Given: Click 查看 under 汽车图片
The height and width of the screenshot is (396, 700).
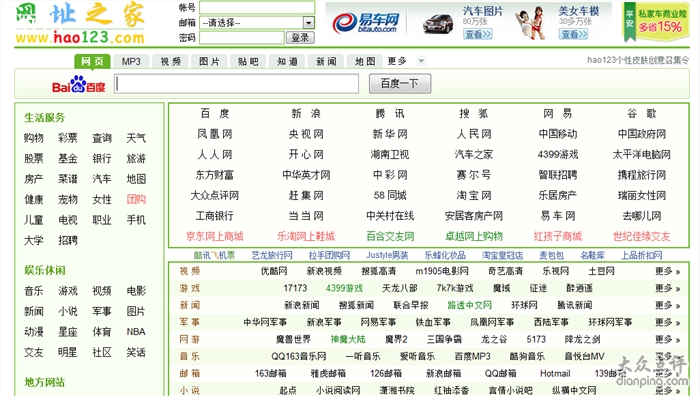Looking at the screenshot, I should point(478,34).
